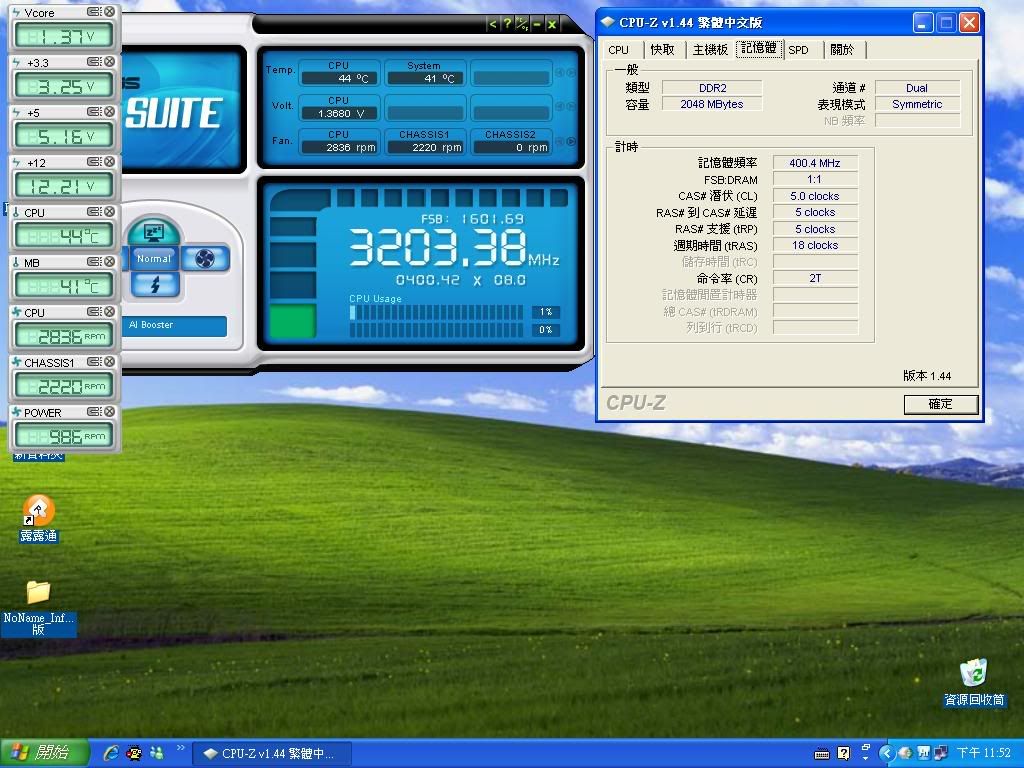Open settings icon on the MB temperature widget
Viewport: 1024px width, 768px height.
click(x=94, y=262)
